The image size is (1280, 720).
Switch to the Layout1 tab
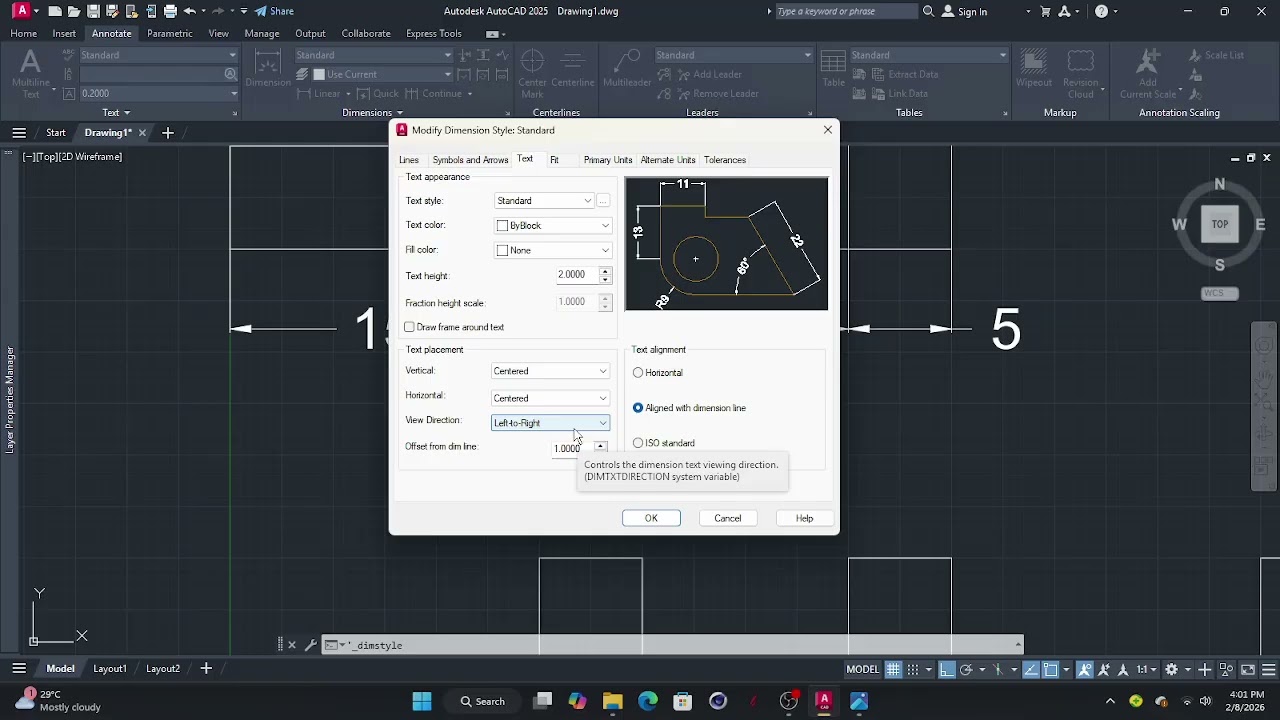tap(110, 669)
